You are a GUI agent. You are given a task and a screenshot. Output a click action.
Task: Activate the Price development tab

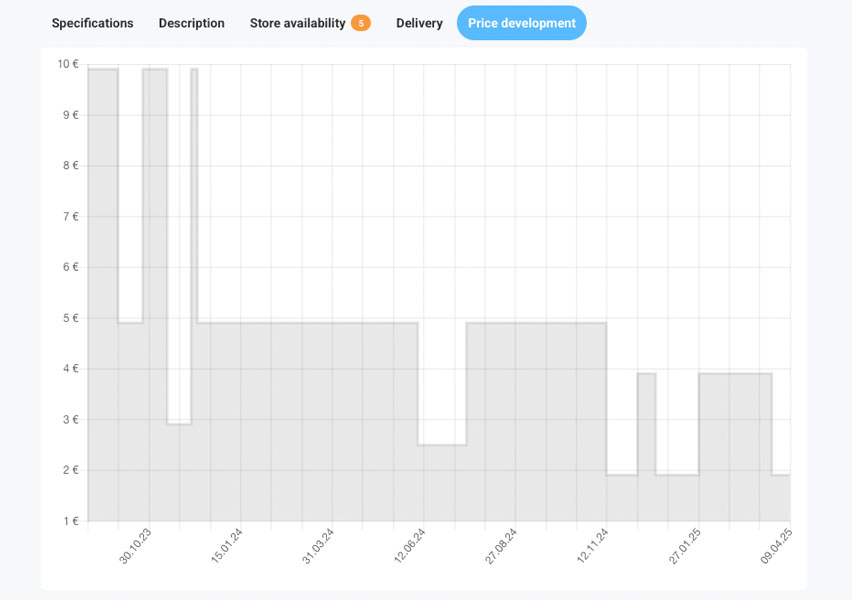(x=521, y=22)
